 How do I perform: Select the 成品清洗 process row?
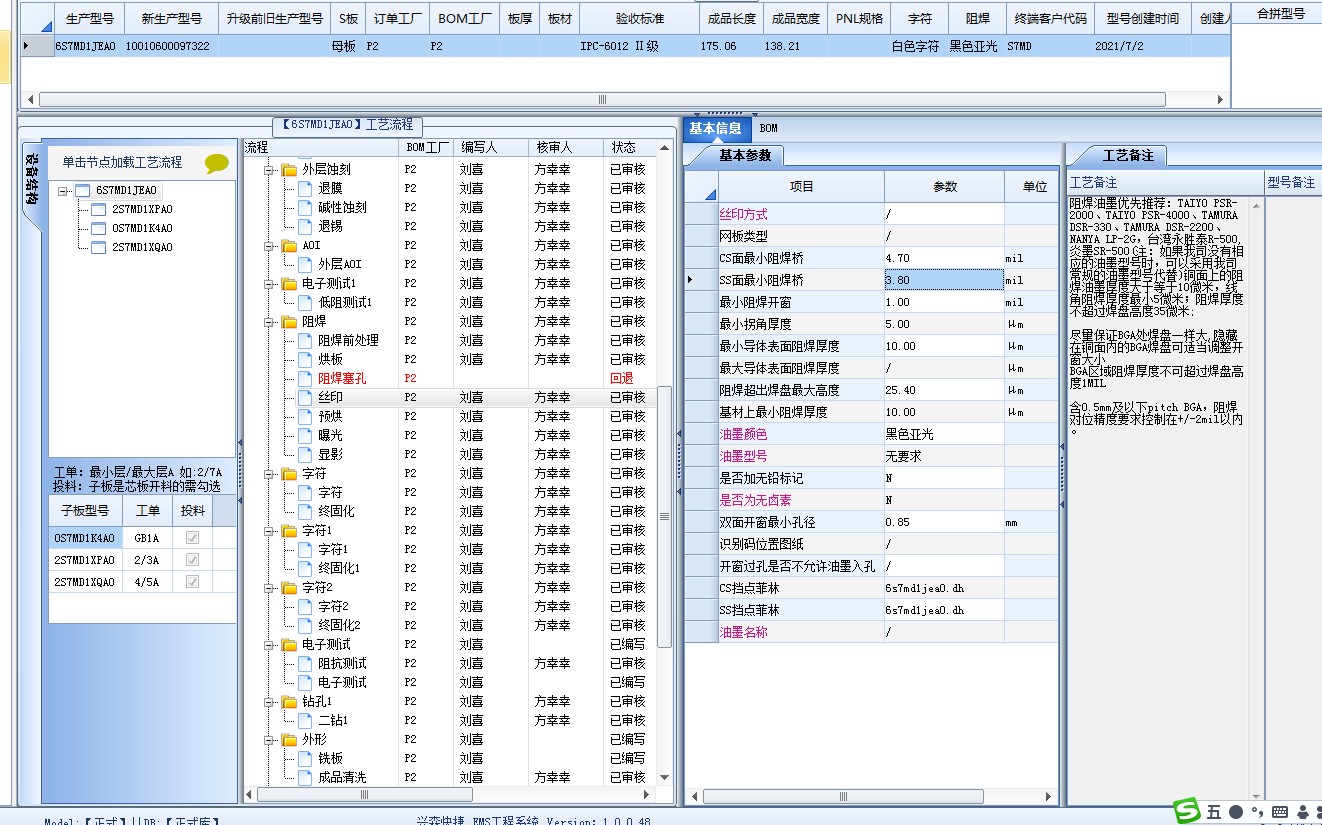(x=450, y=778)
